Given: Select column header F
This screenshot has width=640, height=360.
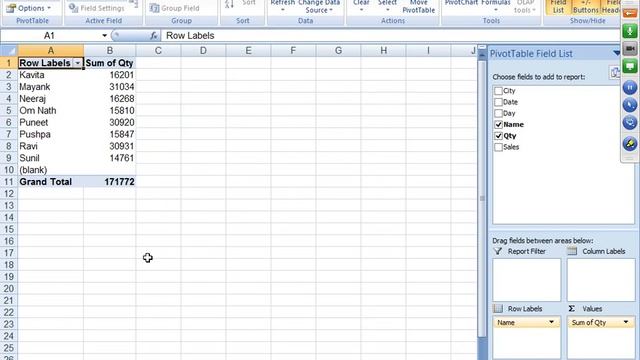Looking at the screenshot, I should 293,51.
